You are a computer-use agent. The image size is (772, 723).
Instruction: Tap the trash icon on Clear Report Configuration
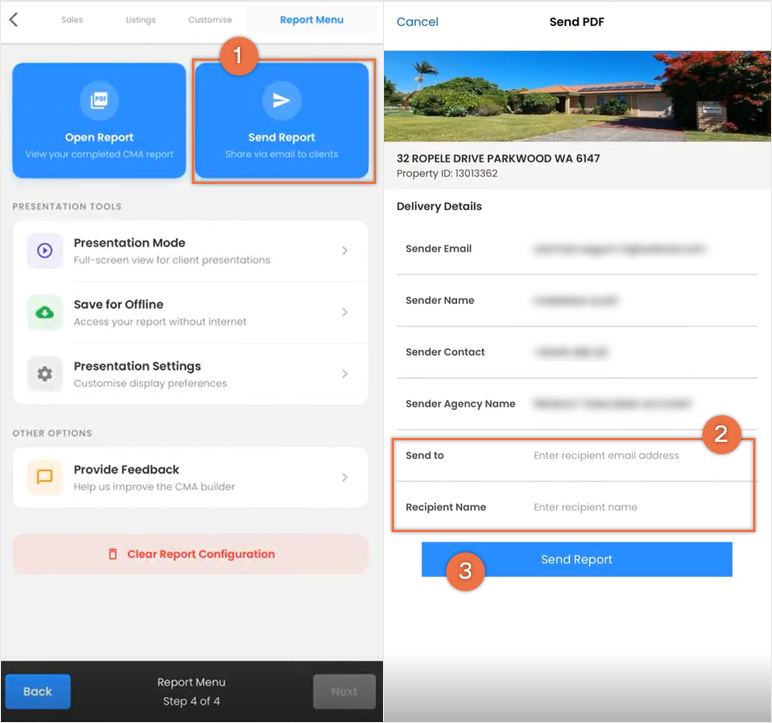113,554
